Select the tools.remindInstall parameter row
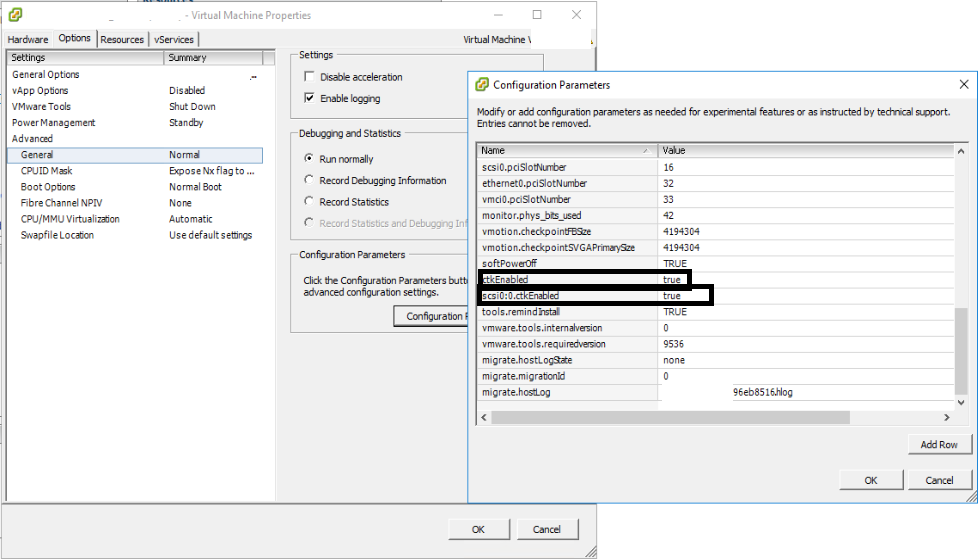Screen dimensions: 978x560 click(715, 312)
